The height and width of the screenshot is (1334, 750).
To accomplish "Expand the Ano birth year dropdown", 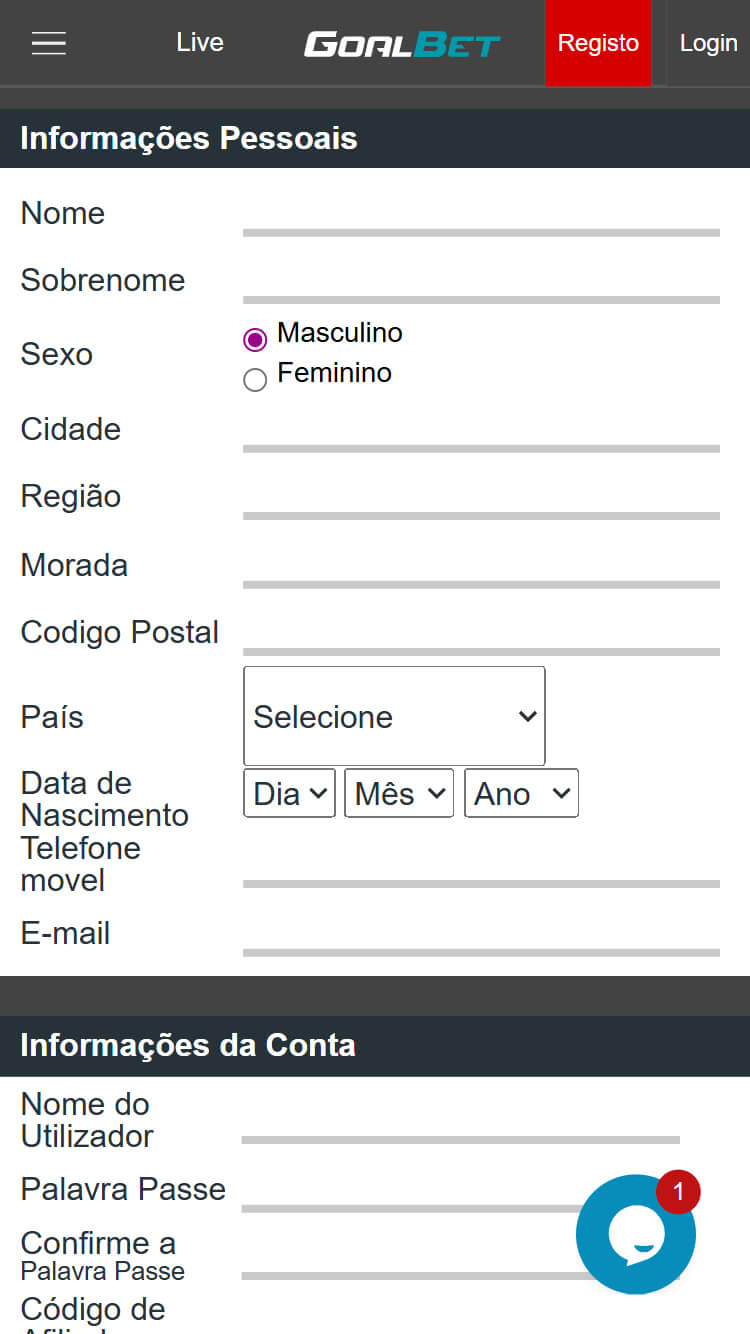I will click(x=521, y=793).
